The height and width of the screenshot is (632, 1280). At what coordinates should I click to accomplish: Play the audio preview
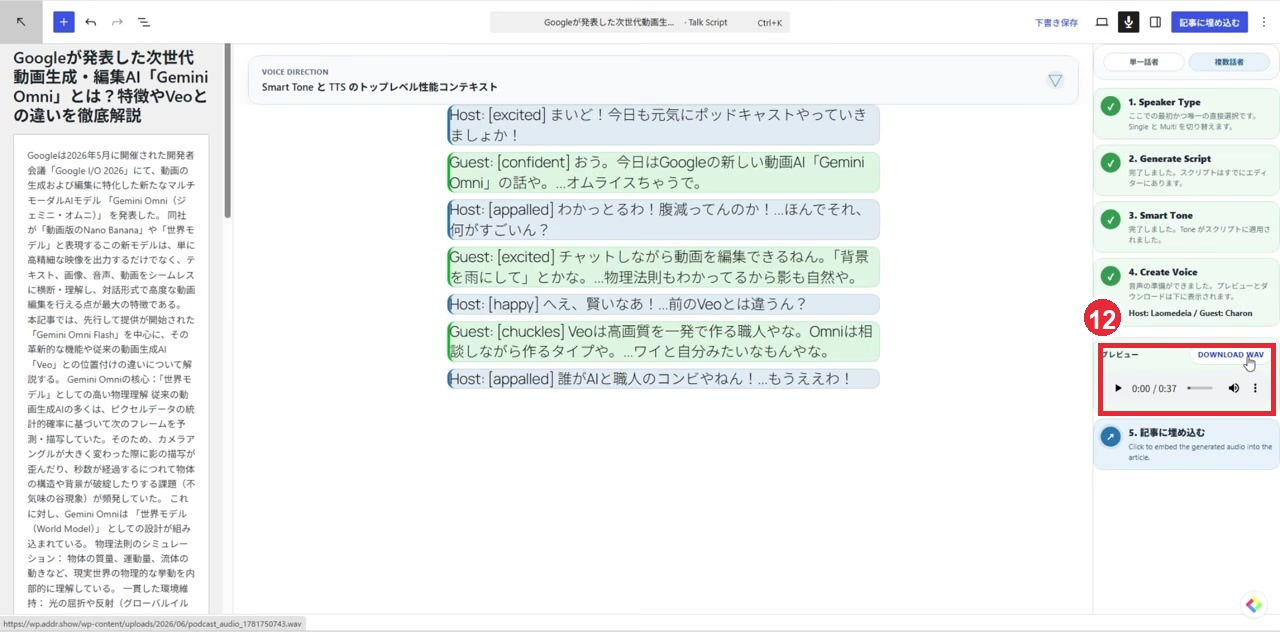(1118, 388)
